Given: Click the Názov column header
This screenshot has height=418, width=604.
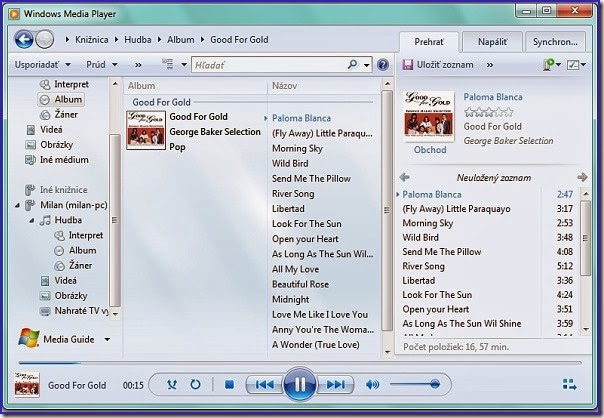Looking at the screenshot, I should [x=324, y=86].
